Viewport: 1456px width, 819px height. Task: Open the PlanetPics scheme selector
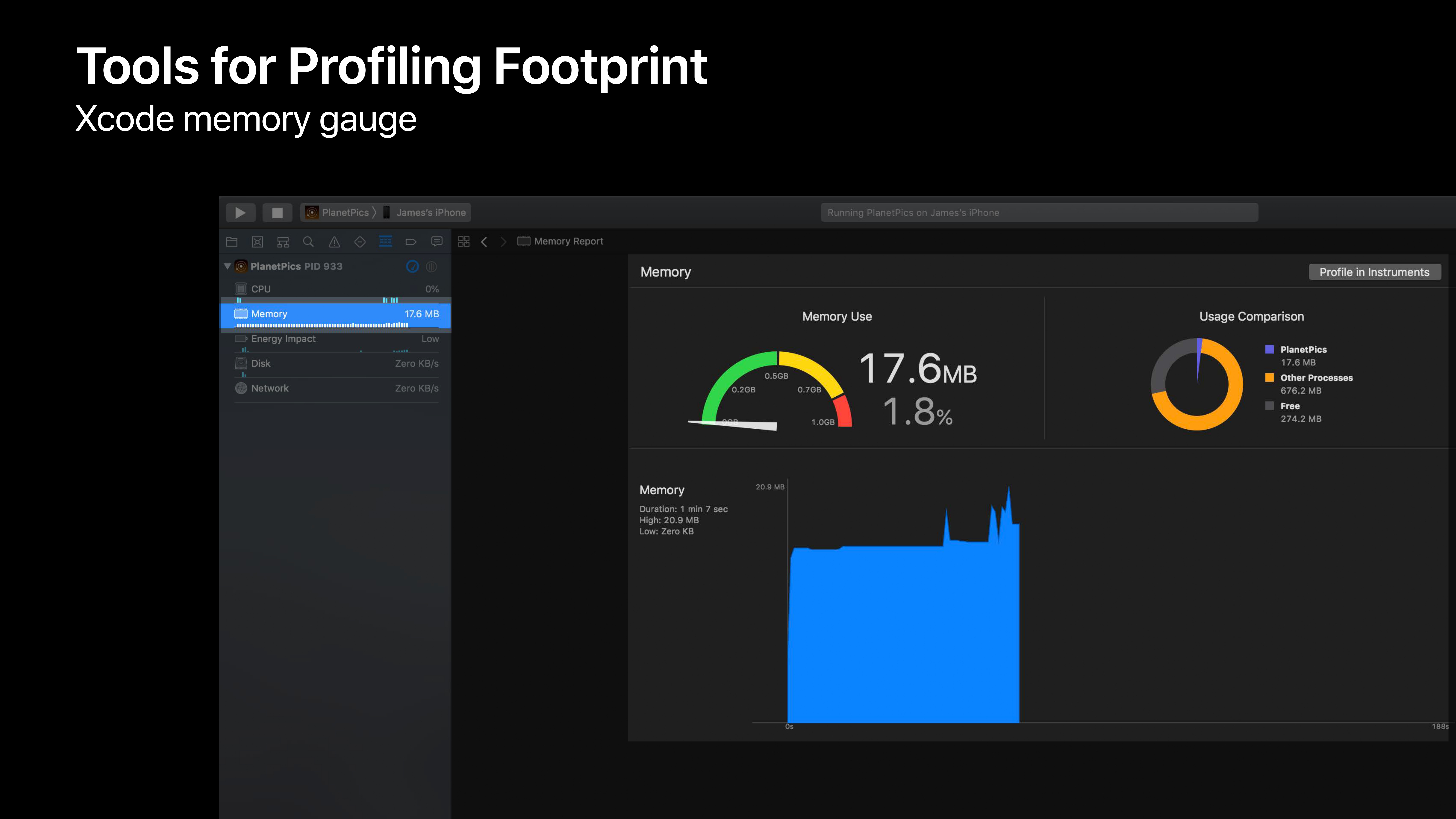(x=338, y=213)
